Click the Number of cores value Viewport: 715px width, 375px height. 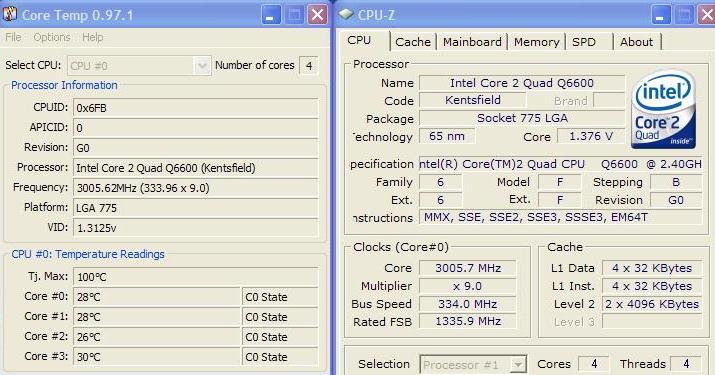click(309, 66)
